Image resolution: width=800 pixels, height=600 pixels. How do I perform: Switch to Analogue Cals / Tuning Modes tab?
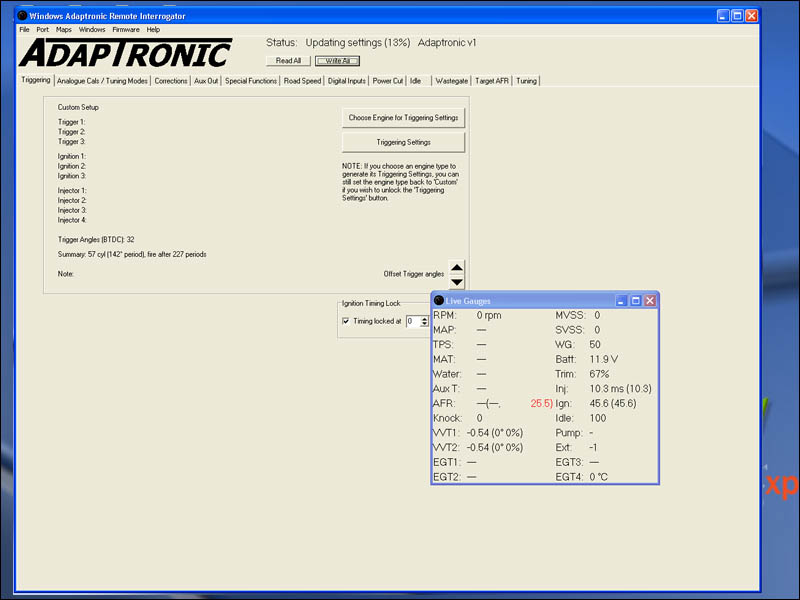(102, 81)
